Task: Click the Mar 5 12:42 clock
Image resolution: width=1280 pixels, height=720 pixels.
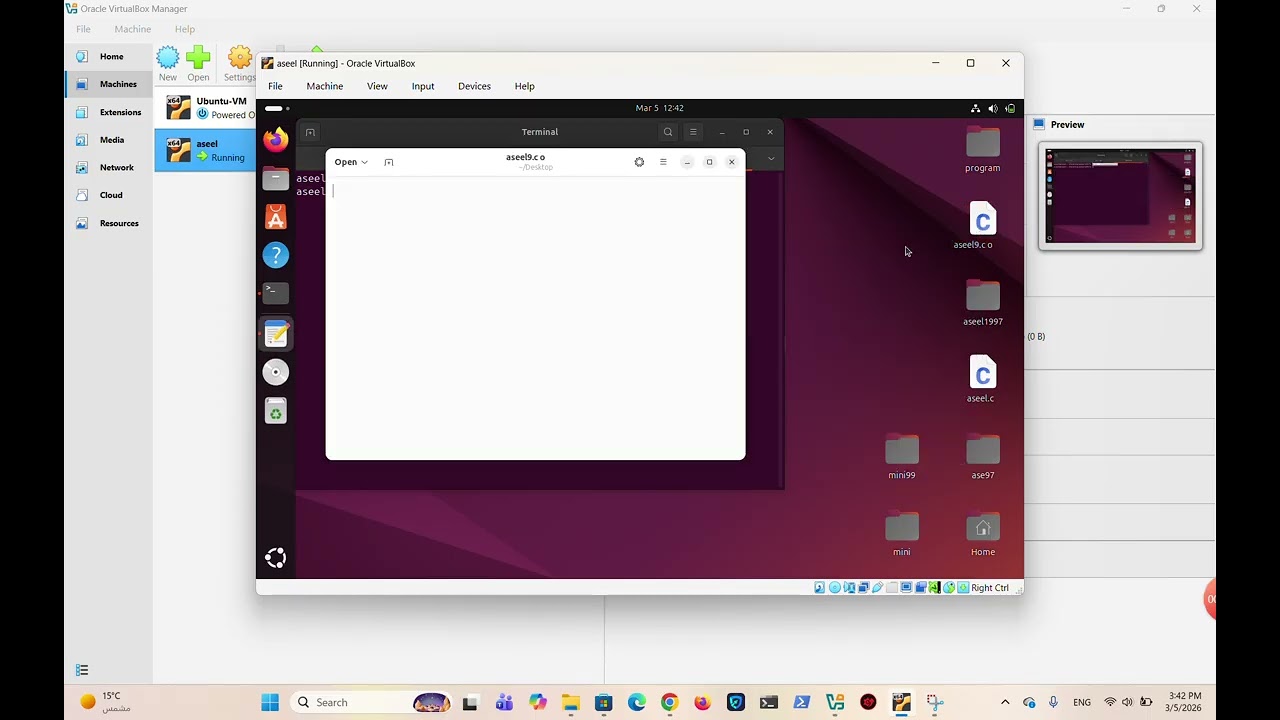Action: (x=660, y=108)
